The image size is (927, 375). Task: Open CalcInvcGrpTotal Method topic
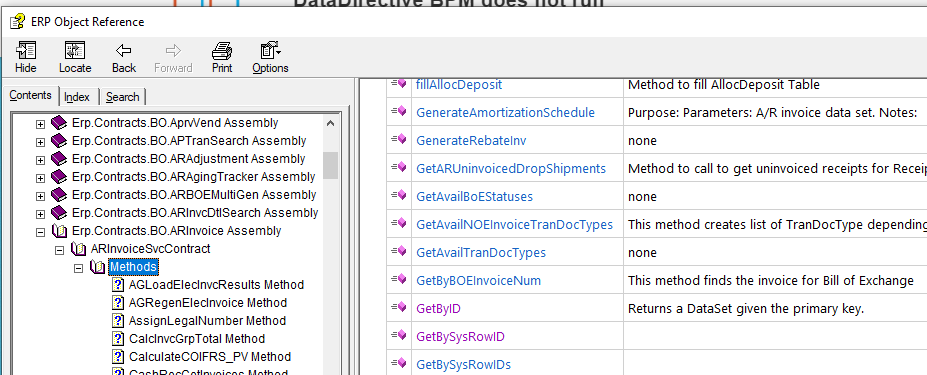click(x=197, y=339)
